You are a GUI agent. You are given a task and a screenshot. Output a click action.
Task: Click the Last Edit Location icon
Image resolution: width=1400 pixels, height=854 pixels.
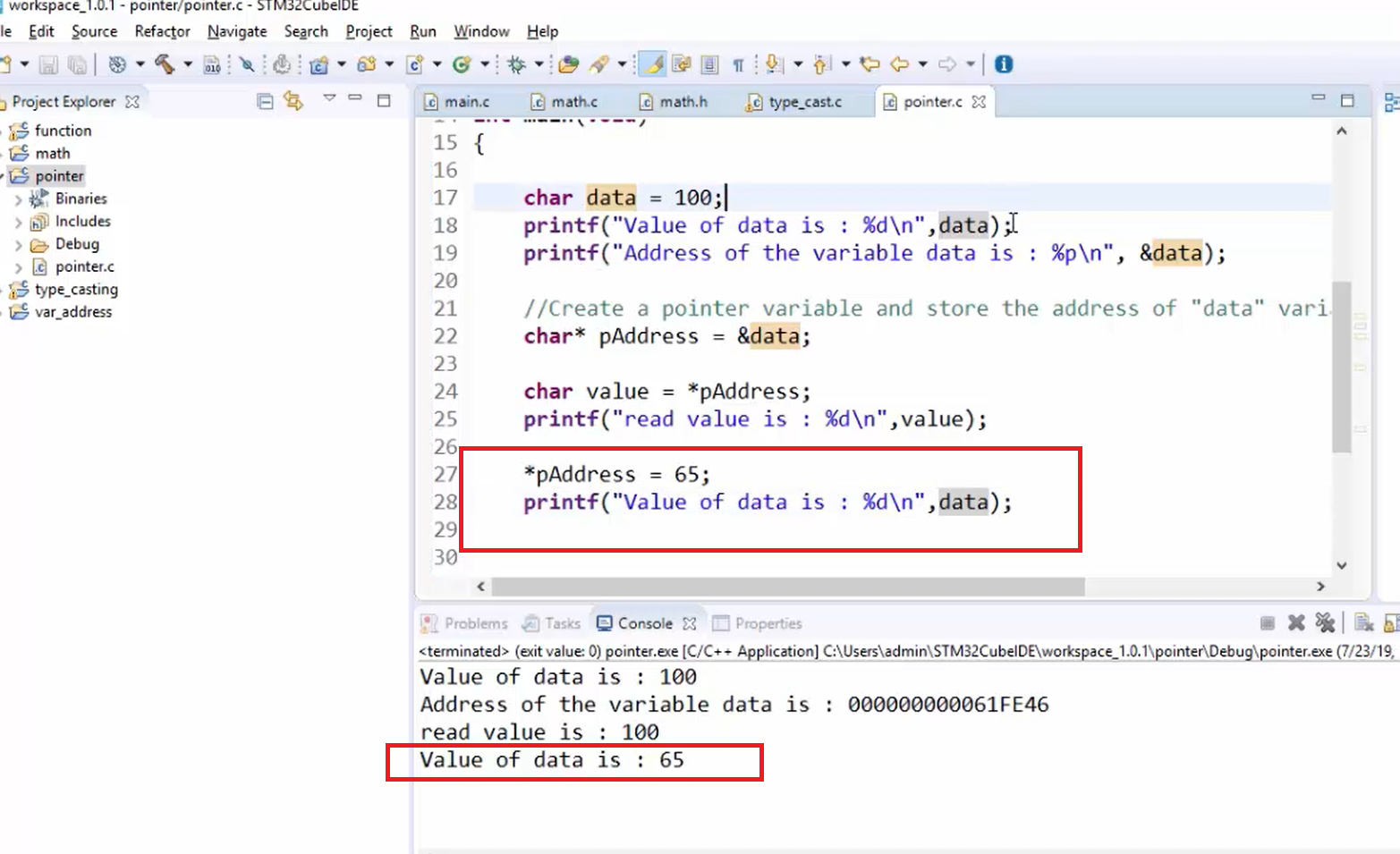pyautogui.click(x=870, y=64)
